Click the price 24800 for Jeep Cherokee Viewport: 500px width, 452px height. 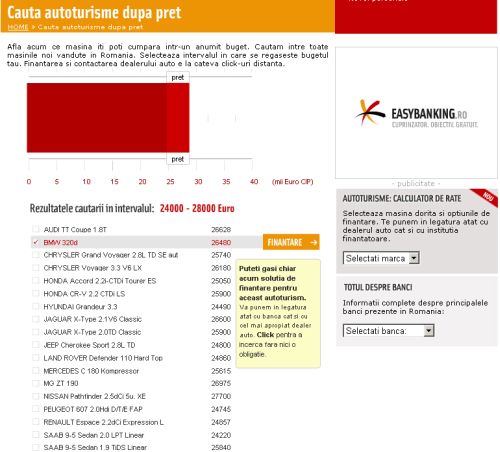tap(221, 345)
